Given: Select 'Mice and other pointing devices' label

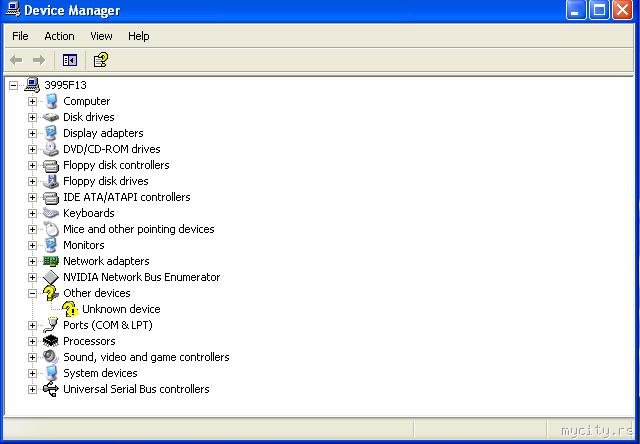Looking at the screenshot, I should click(139, 229).
